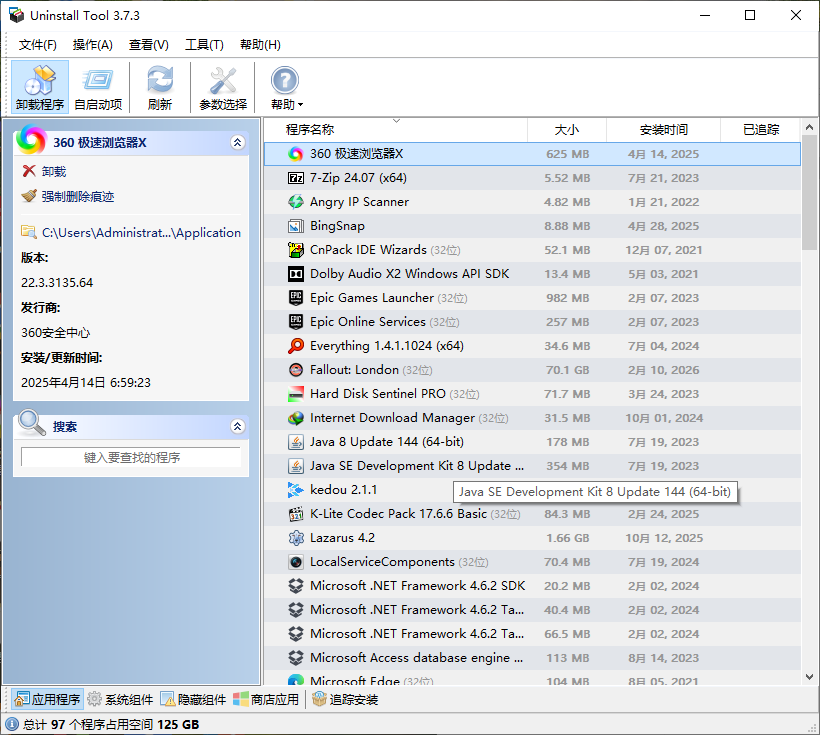Viewport: 820px width, 735px height.
Task: Click the Lazarus 4.2 icon
Action: pyautogui.click(x=295, y=538)
